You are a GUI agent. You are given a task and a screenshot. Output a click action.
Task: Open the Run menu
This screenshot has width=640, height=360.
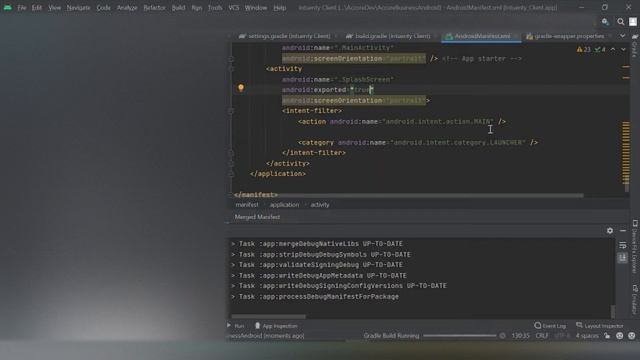pos(197,8)
